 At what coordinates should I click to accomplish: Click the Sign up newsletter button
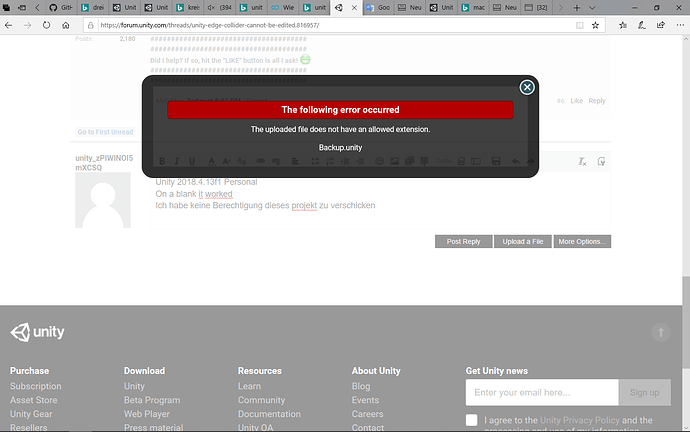tap(645, 392)
